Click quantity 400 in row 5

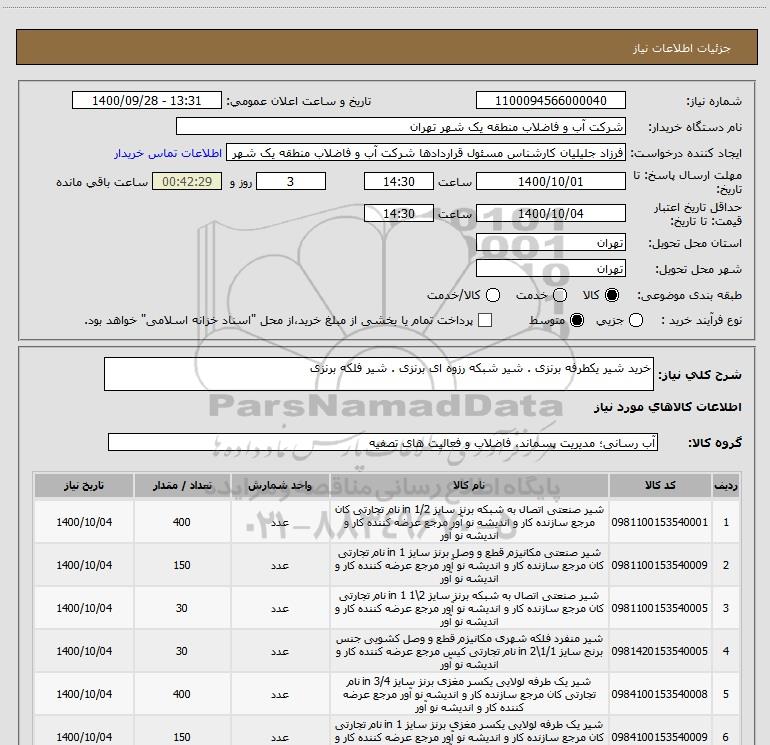pos(182,694)
